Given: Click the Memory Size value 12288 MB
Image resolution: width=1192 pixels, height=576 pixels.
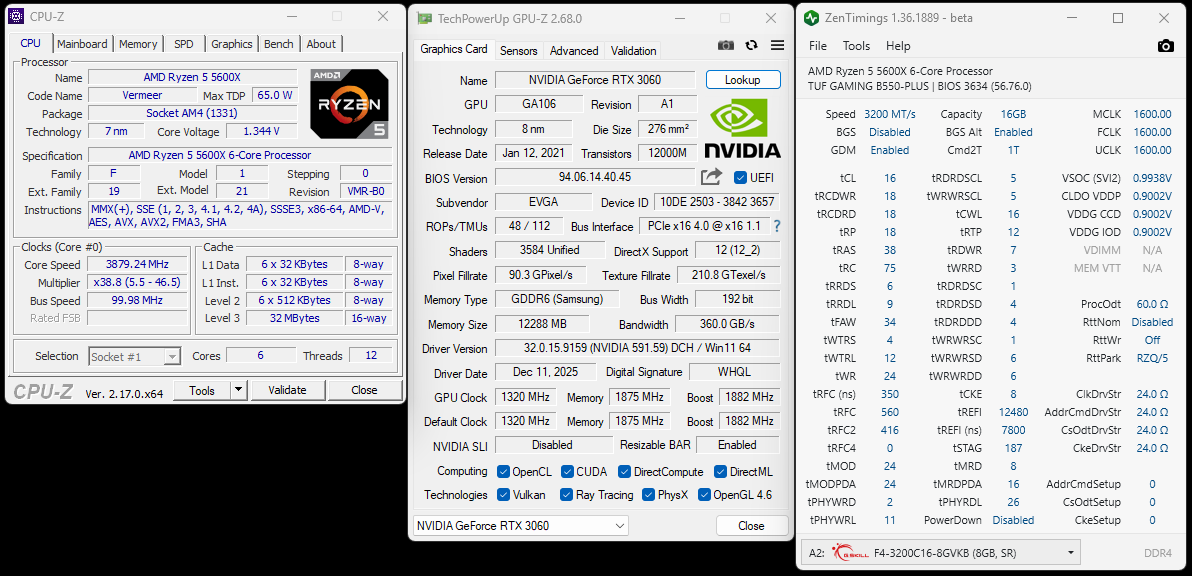Looking at the screenshot, I should (x=540, y=324).
